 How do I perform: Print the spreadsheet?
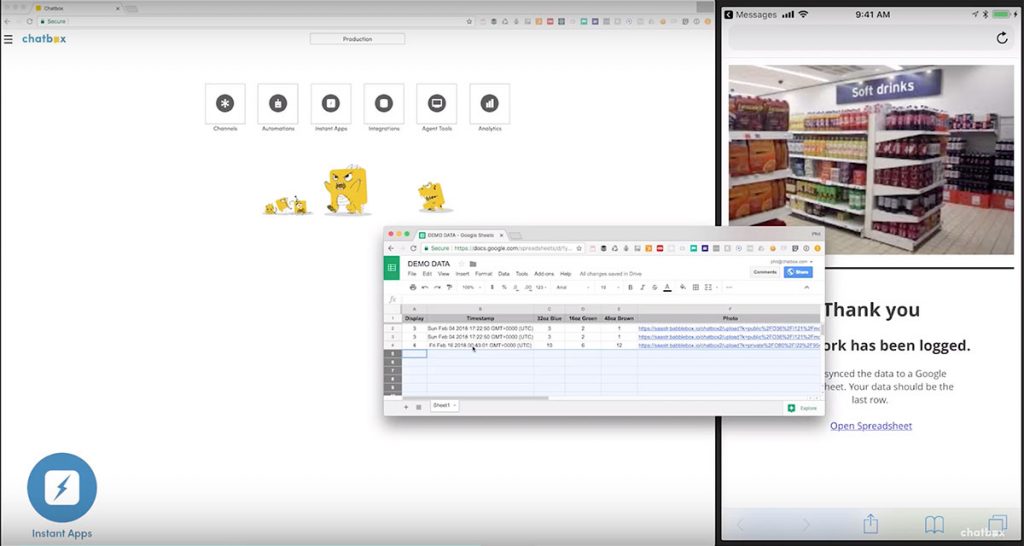tap(413, 287)
